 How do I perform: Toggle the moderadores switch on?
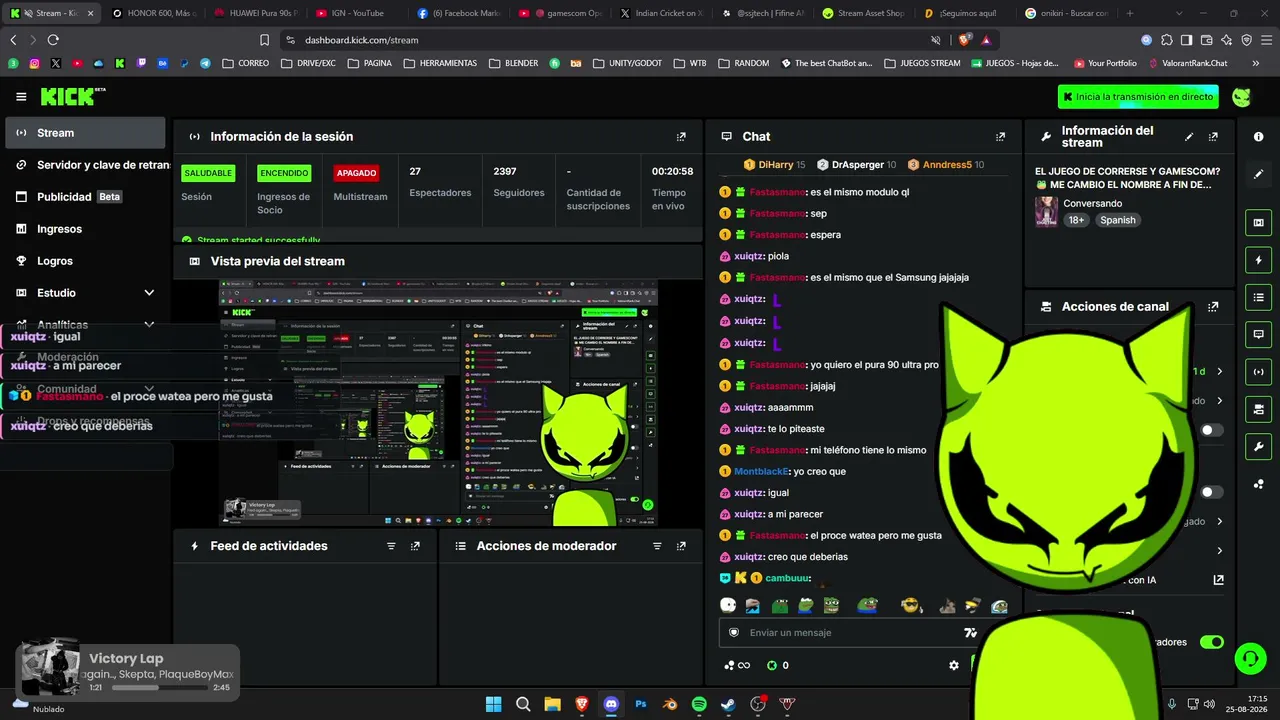(x=1211, y=642)
